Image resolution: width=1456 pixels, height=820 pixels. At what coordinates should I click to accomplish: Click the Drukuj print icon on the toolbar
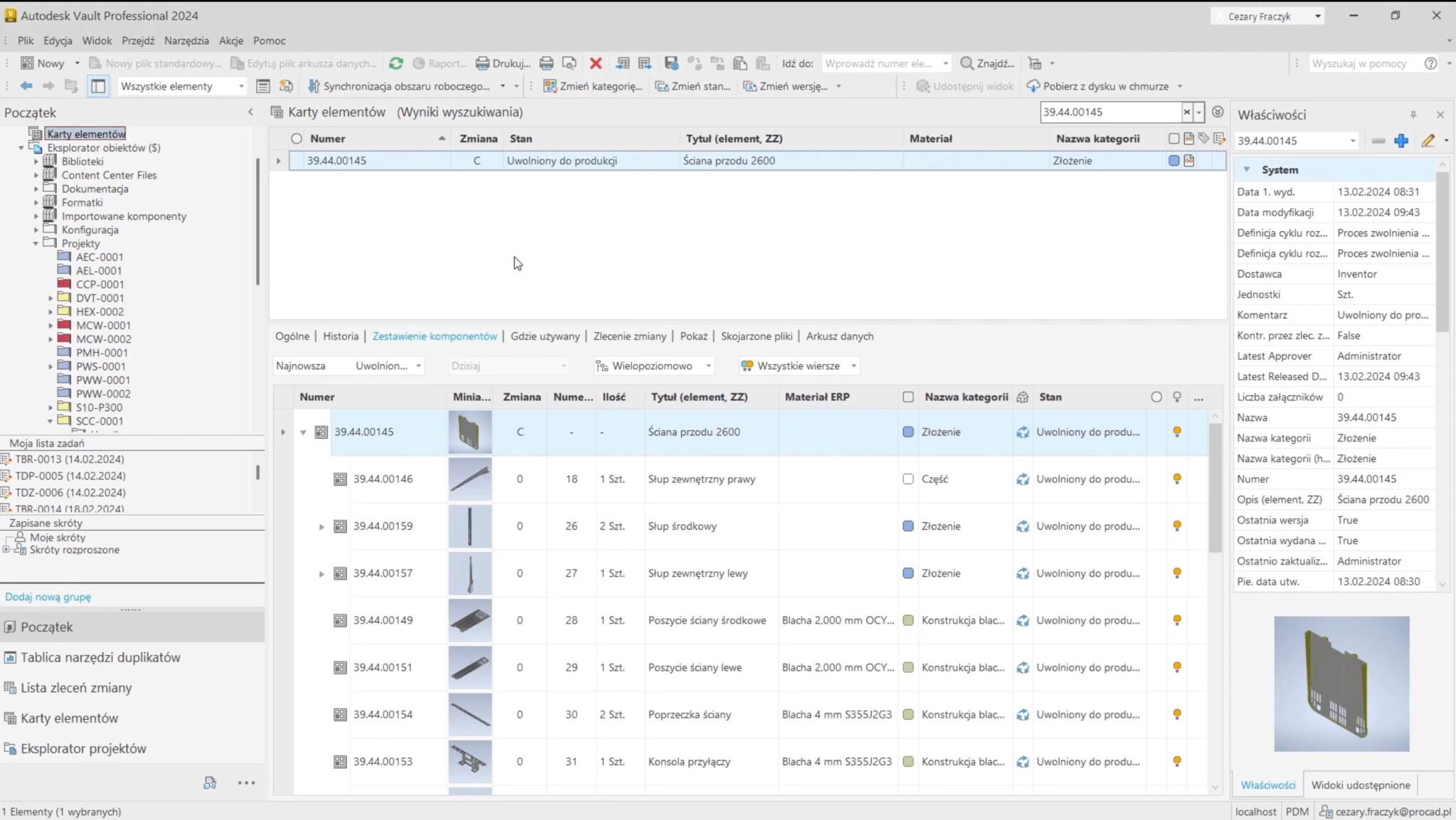[482, 63]
